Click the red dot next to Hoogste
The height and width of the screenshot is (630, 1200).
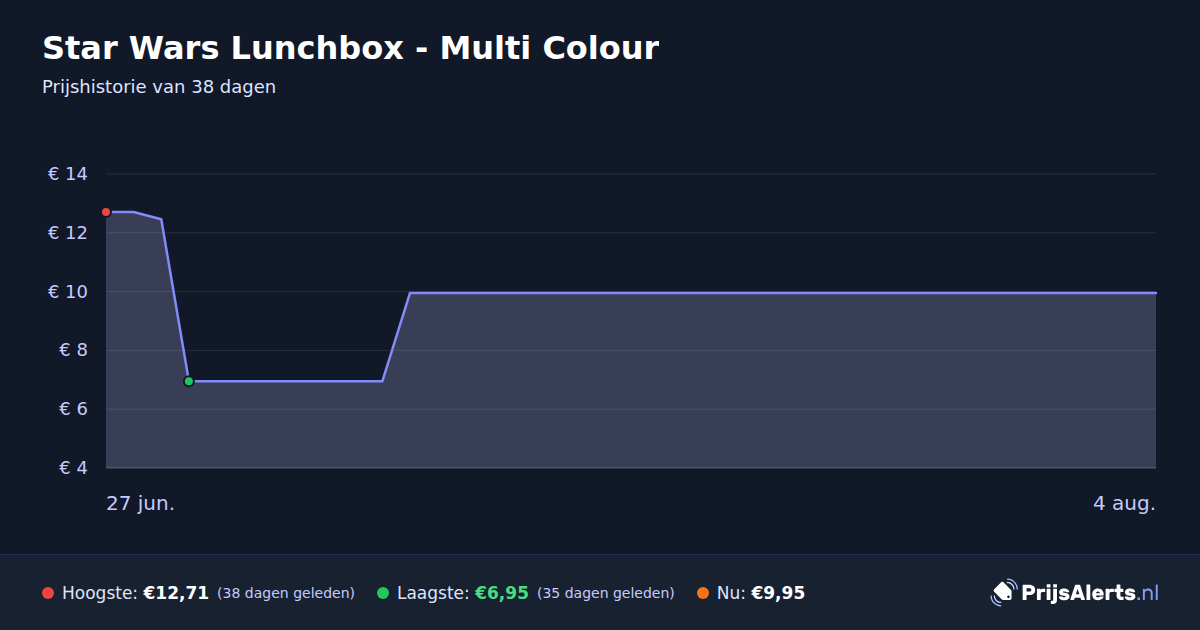48,593
